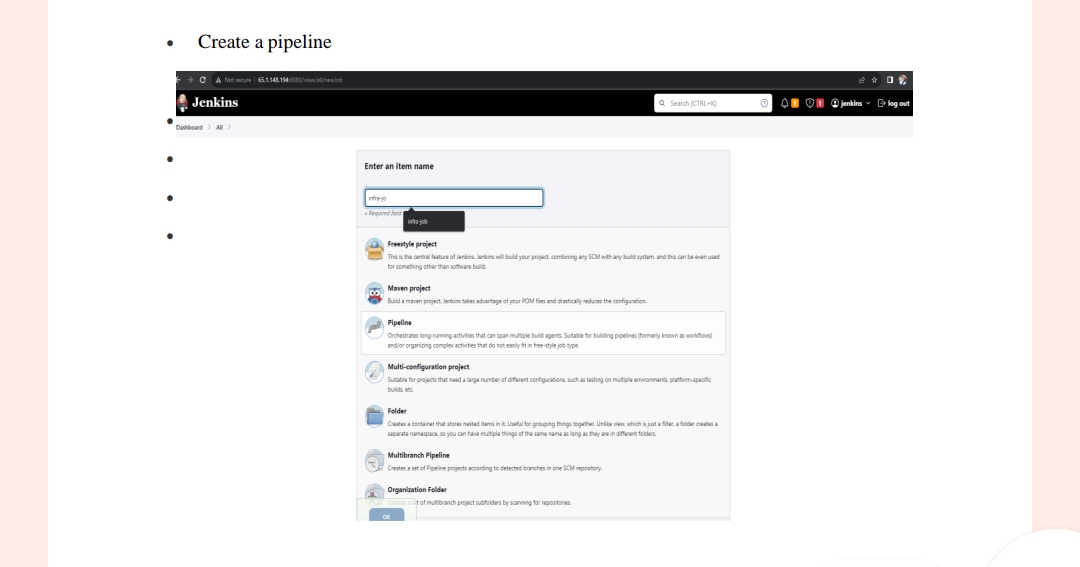Open the share page icon
Viewport: 1080px width, 567px height.
point(861,80)
